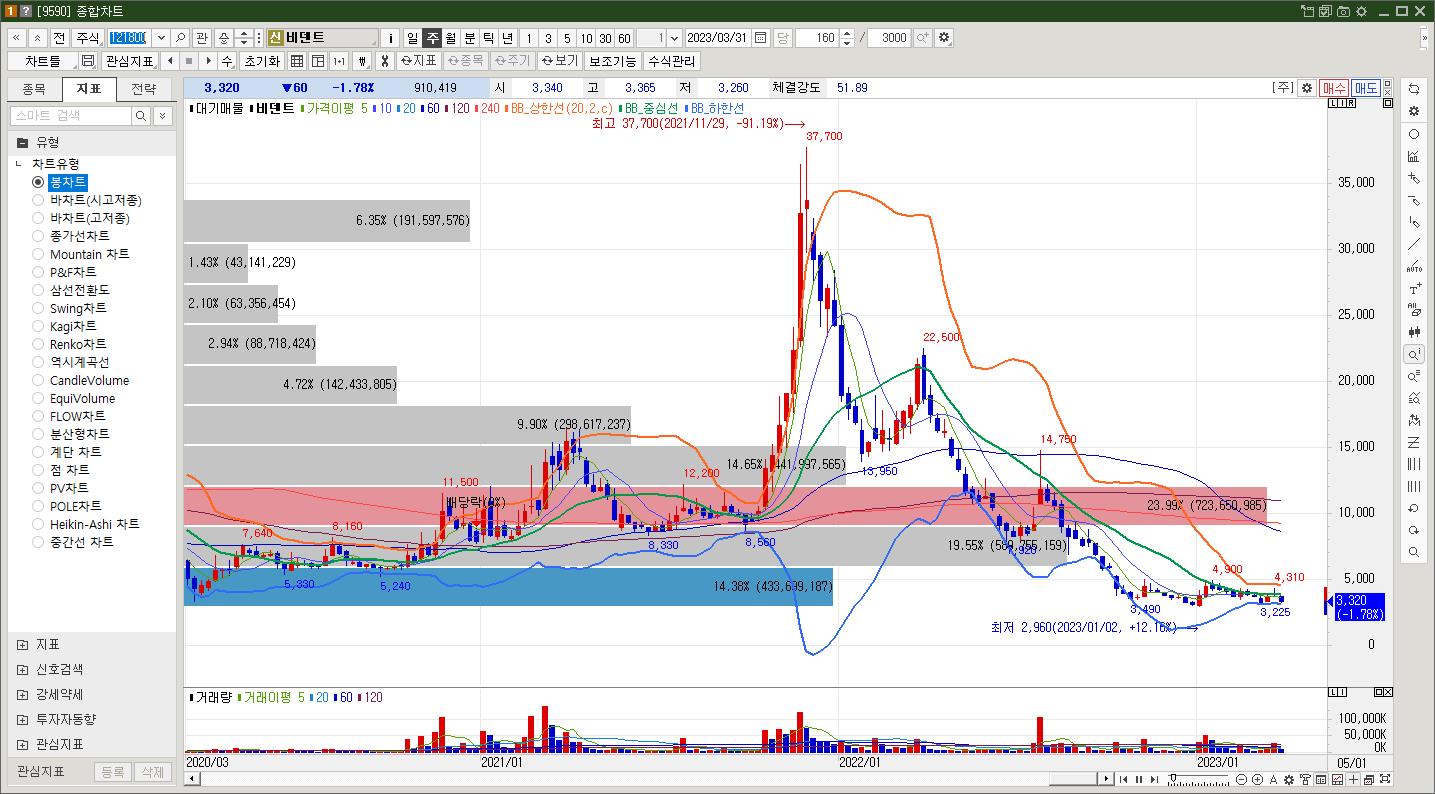Click the pause playback button at bottom

(x=1138, y=779)
